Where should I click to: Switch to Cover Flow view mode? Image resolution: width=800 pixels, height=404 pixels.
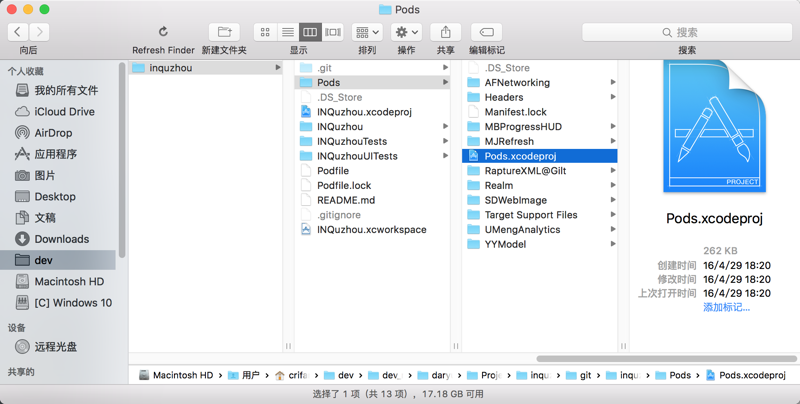333,32
